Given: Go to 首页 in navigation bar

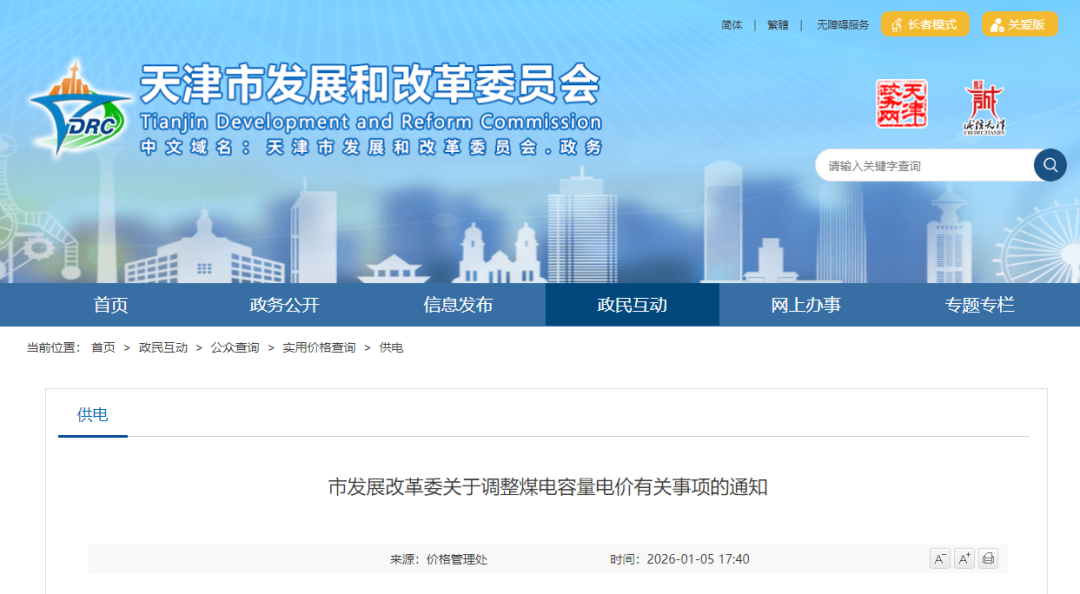Looking at the screenshot, I should tap(111, 305).
